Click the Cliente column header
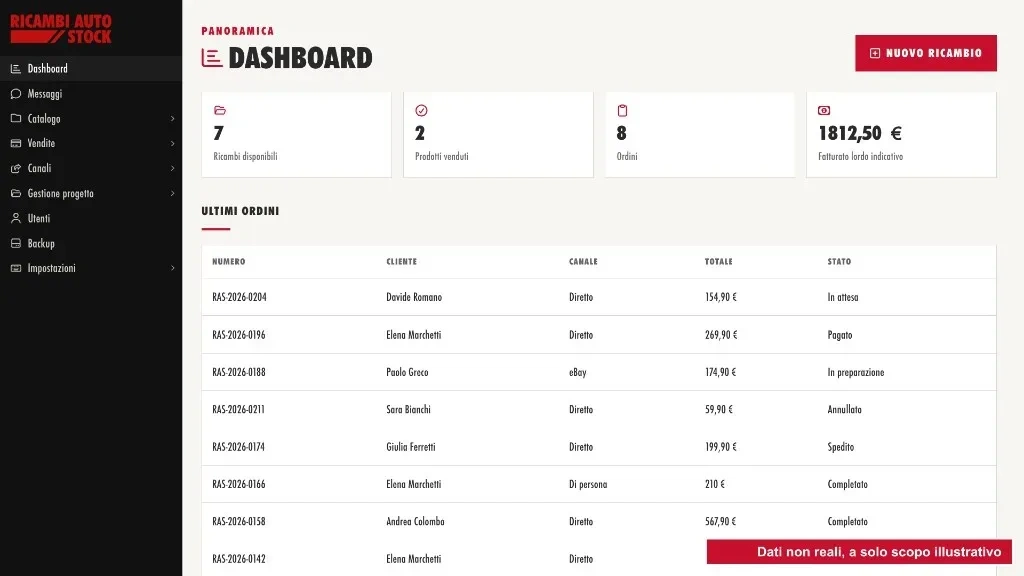This screenshot has width=1024, height=576. (x=402, y=261)
